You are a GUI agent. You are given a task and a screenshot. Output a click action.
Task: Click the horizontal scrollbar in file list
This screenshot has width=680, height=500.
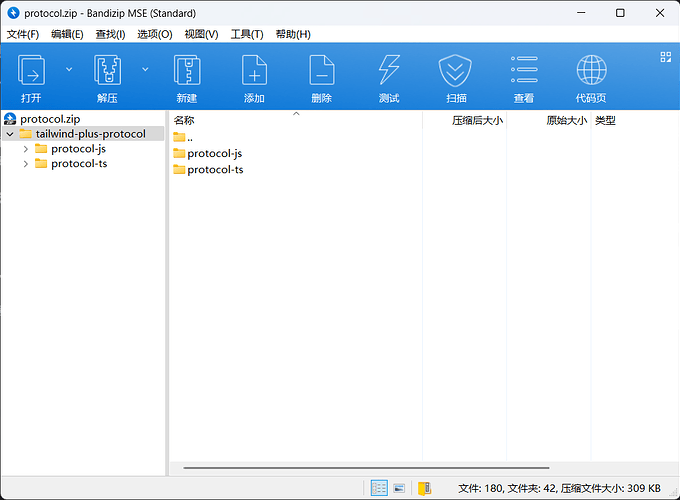coord(366,468)
